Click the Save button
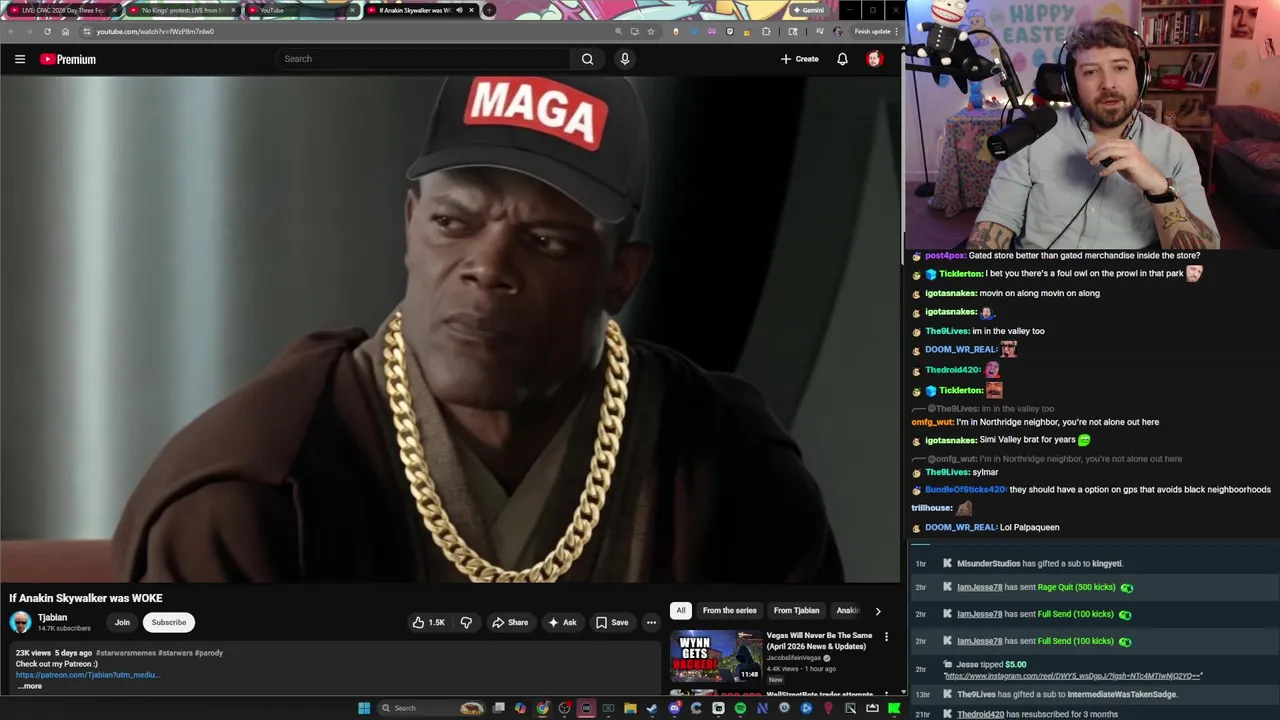This screenshot has width=1280, height=720. 612,622
